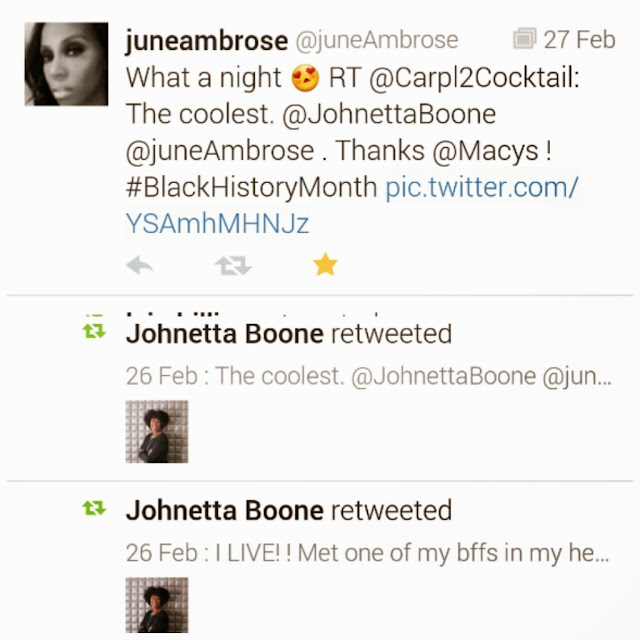This screenshot has height=640, width=640.
Task: Tap green retweet icon beside 'I LIVE' entry
Action: (94, 509)
